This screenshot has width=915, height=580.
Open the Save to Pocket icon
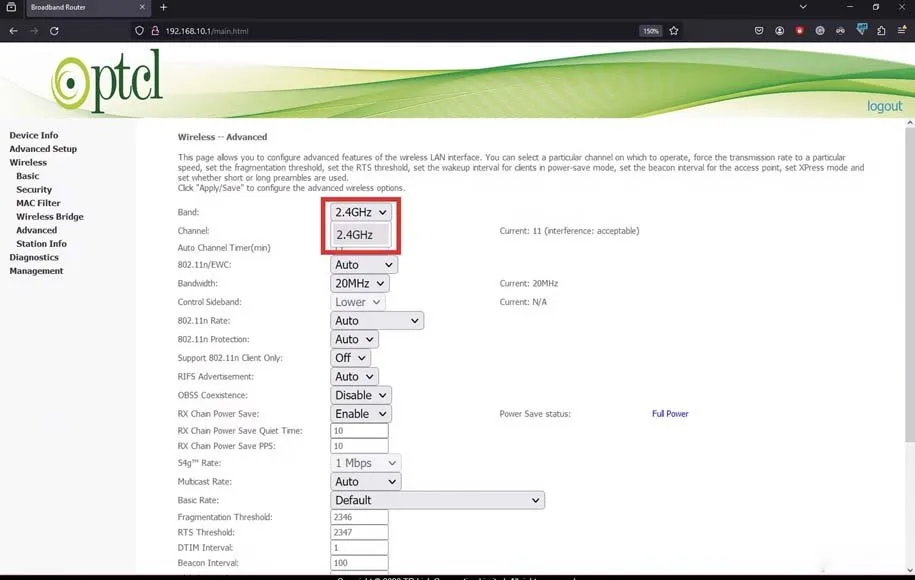[760, 31]
